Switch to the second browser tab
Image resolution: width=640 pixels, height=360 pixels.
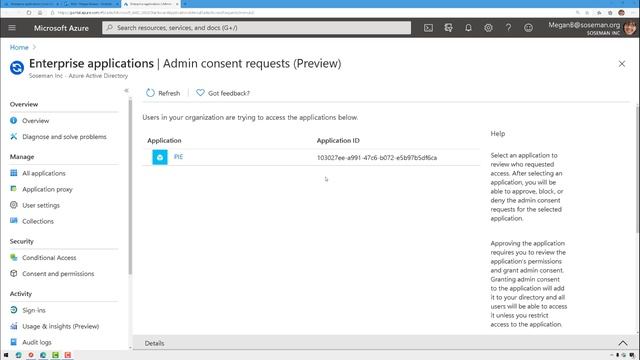click(x=91, y=4)
